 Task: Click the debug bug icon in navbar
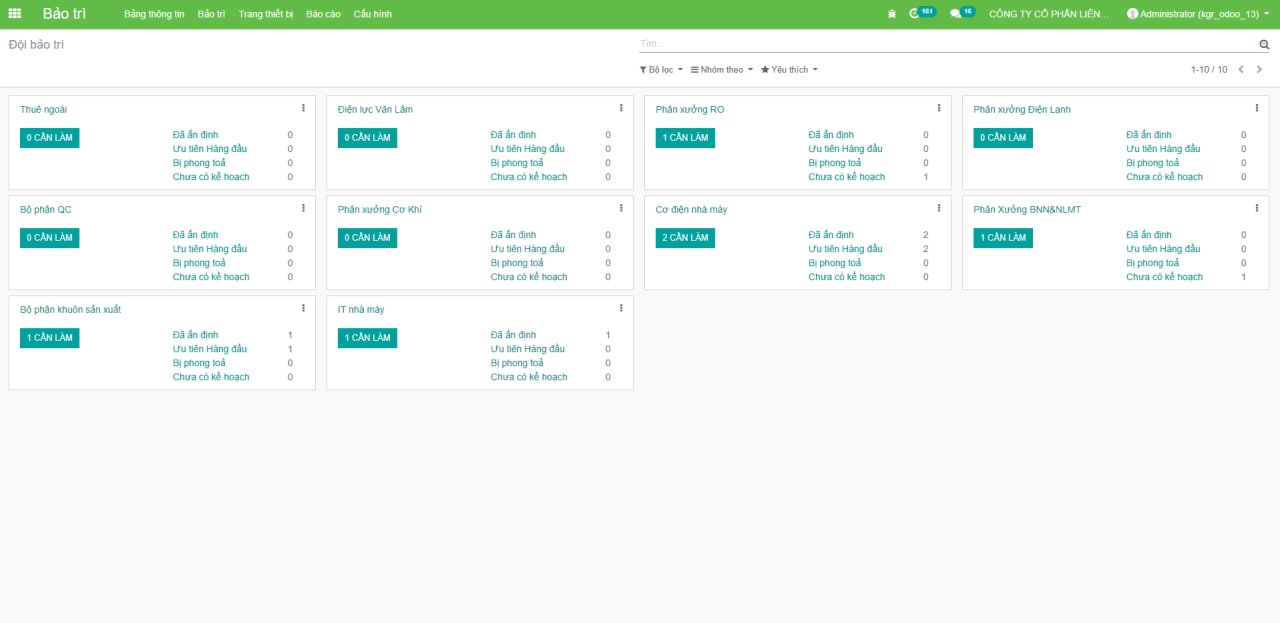(x=892, y=14)
